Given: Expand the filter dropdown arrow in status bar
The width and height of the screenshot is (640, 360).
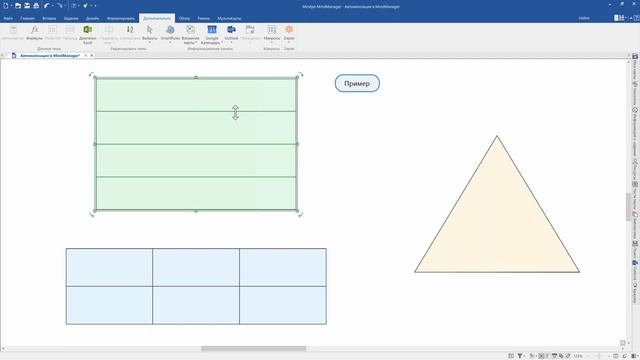Looking at the screenshot, I should [x=524, y=356].
